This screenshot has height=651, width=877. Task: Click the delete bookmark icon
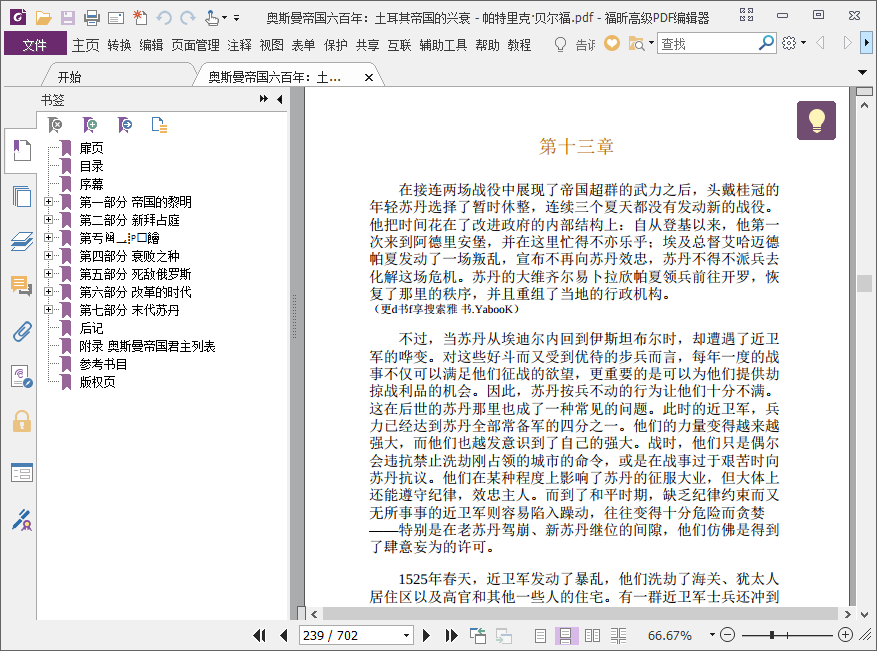[55, 125]
